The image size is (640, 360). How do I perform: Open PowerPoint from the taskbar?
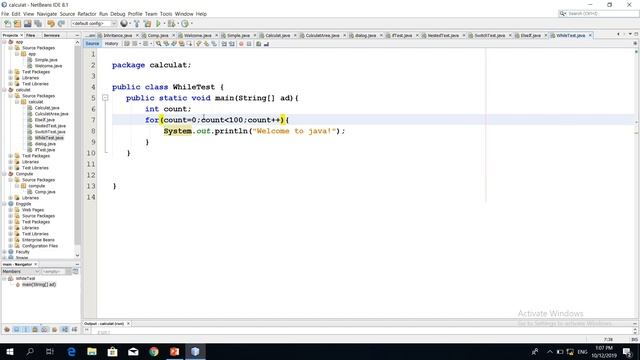pos(174,351)
